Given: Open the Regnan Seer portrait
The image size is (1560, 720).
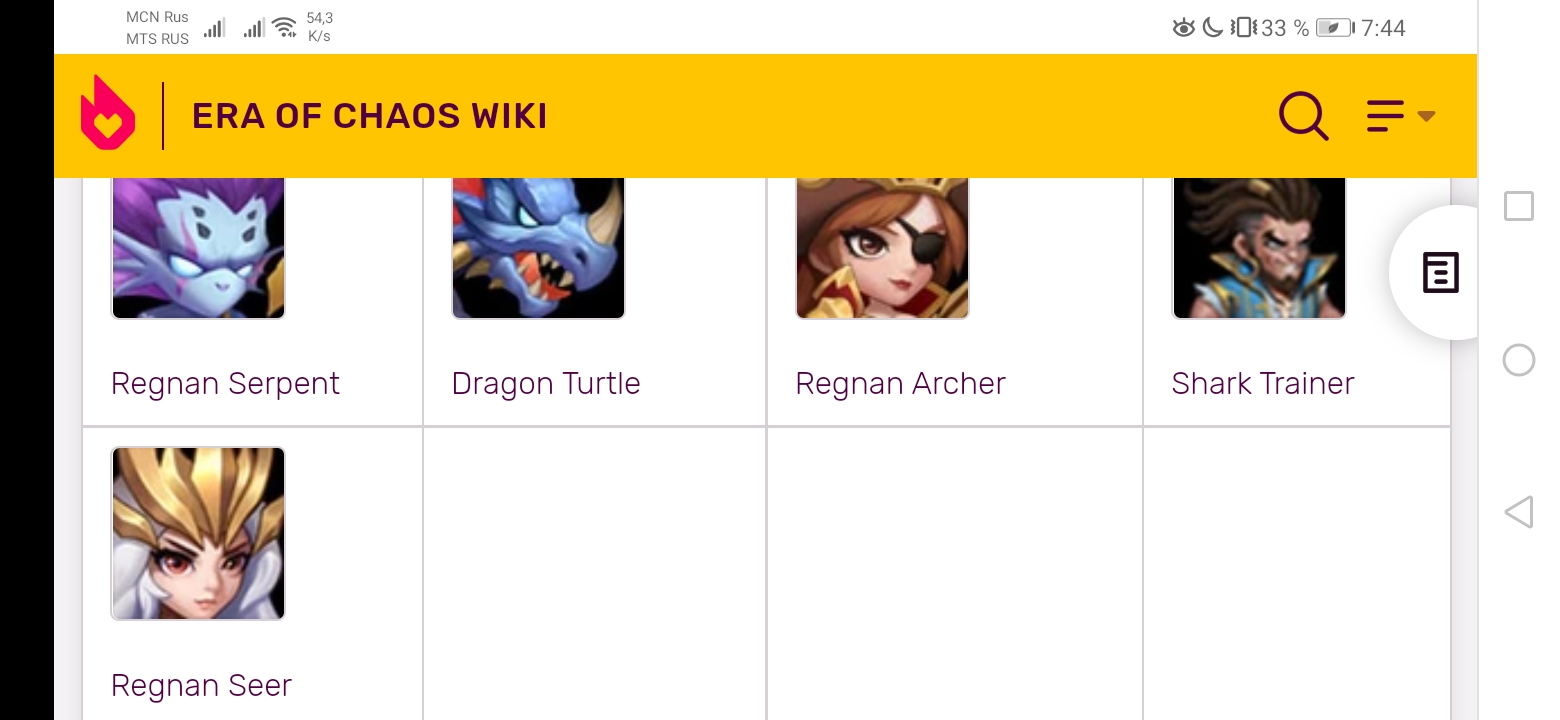Looking at the screenshot, I should click(x=198, y=533).
